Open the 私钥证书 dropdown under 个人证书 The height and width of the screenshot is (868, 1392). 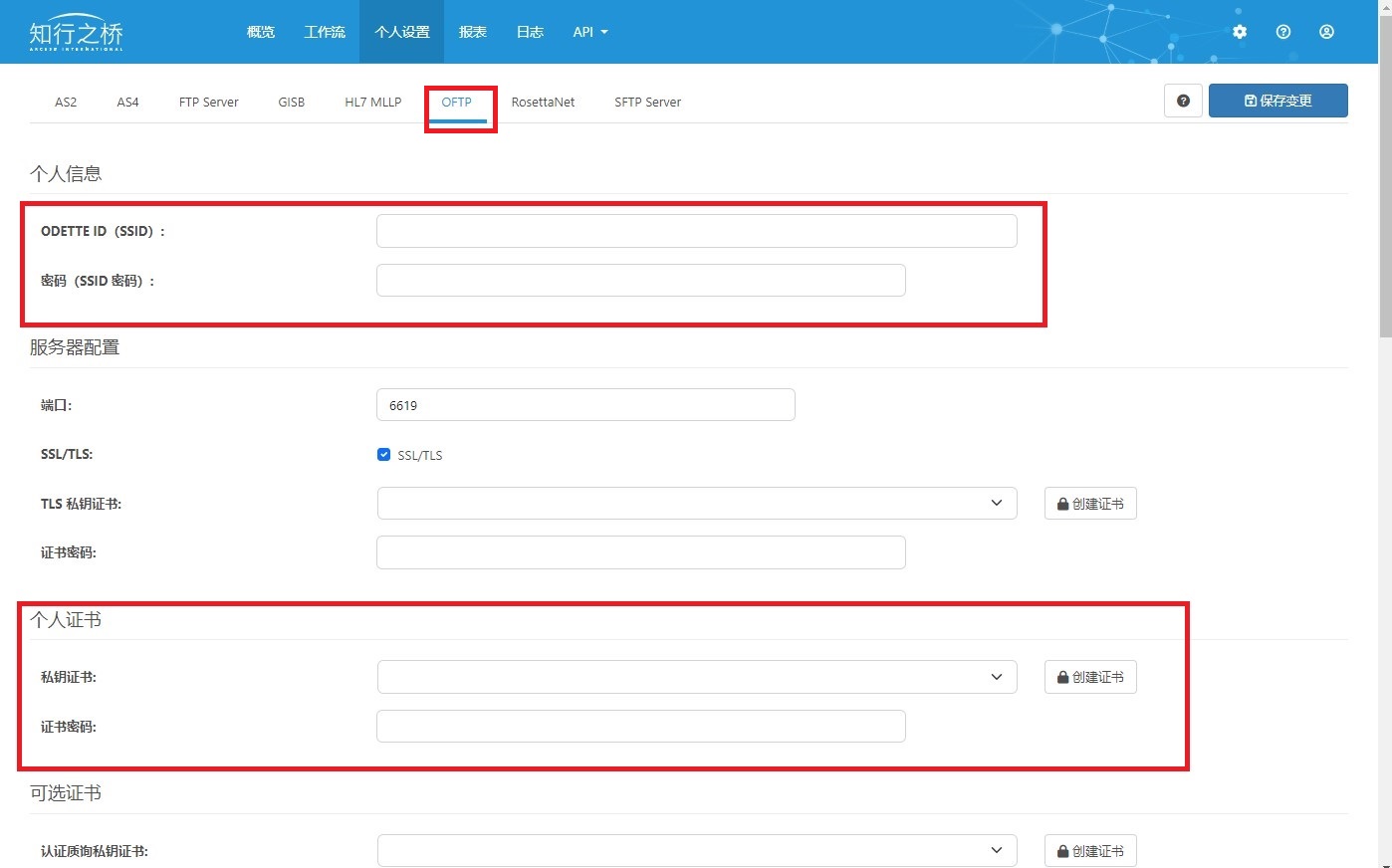click(697, 677)
